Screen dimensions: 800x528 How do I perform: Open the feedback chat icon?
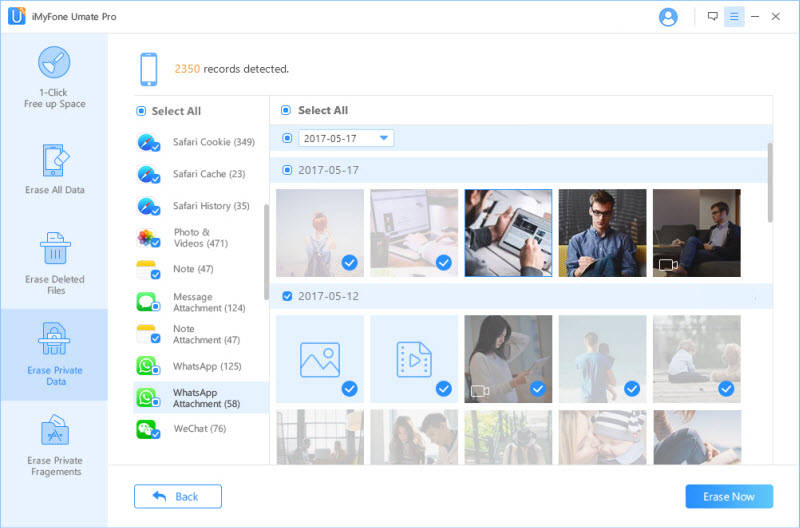(713, 16)
